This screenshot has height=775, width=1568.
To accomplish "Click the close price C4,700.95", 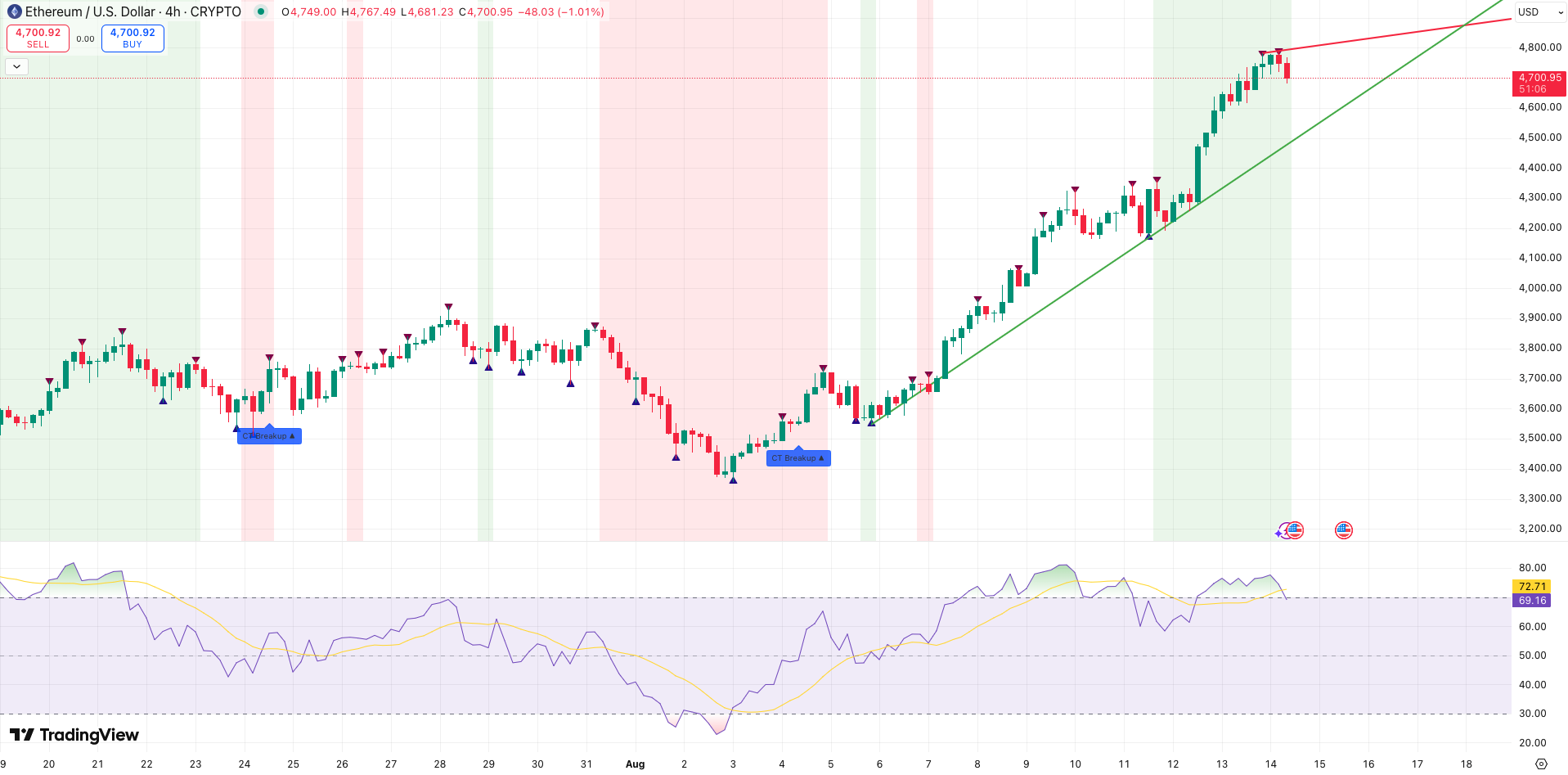I will 486,11.
